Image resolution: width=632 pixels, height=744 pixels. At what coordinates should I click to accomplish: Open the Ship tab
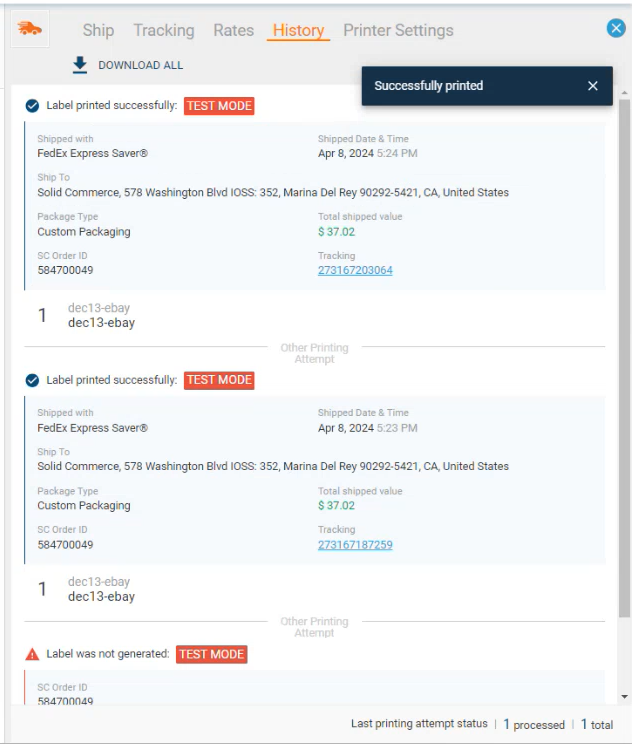[x=98, y=30]
